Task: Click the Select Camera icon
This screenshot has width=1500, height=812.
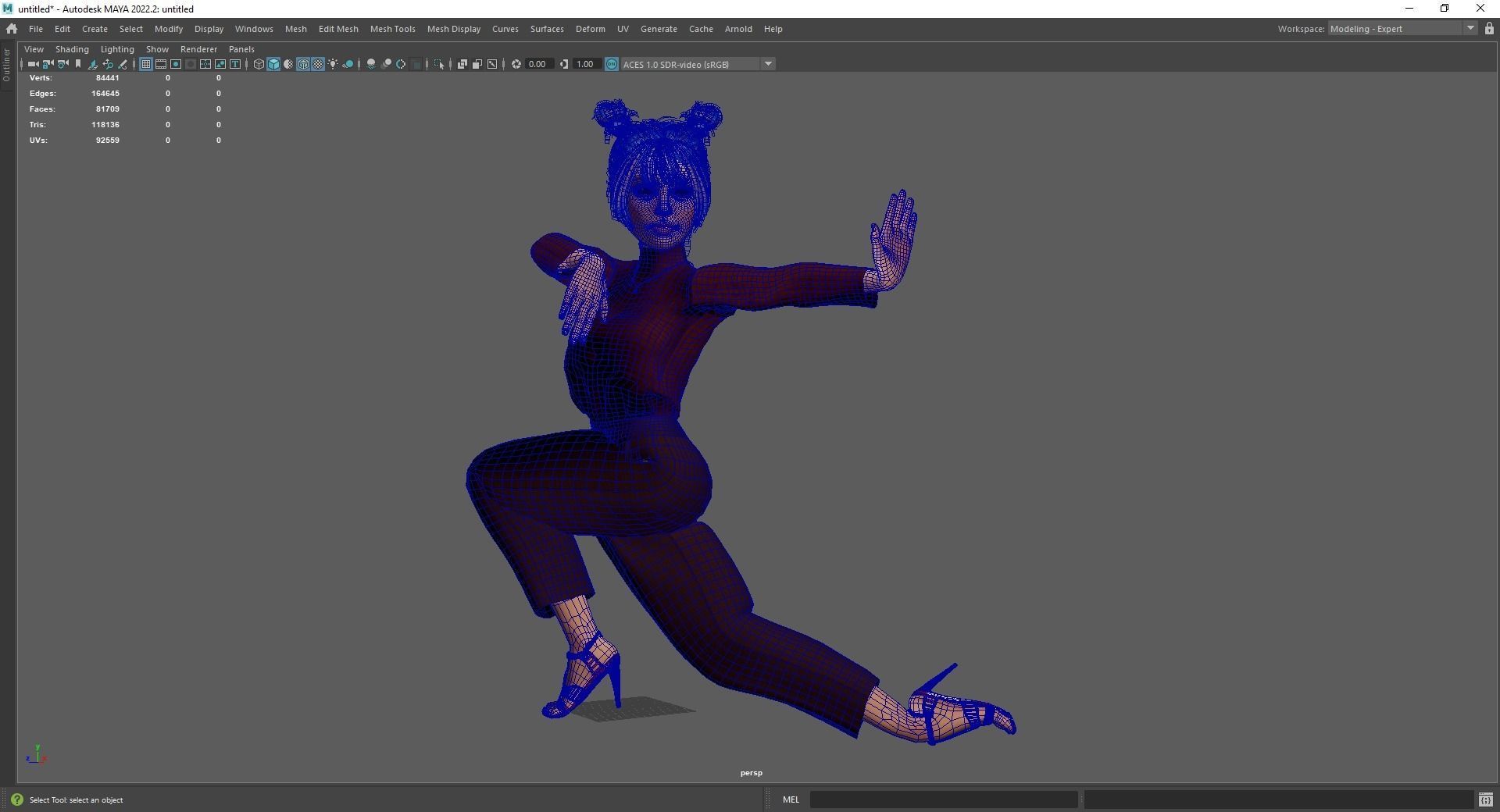Action: [33, 64]
